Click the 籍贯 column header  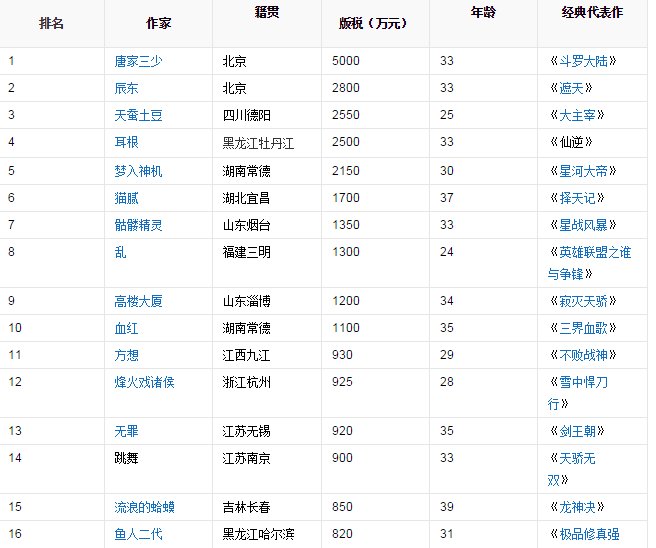tap(266, 12)
